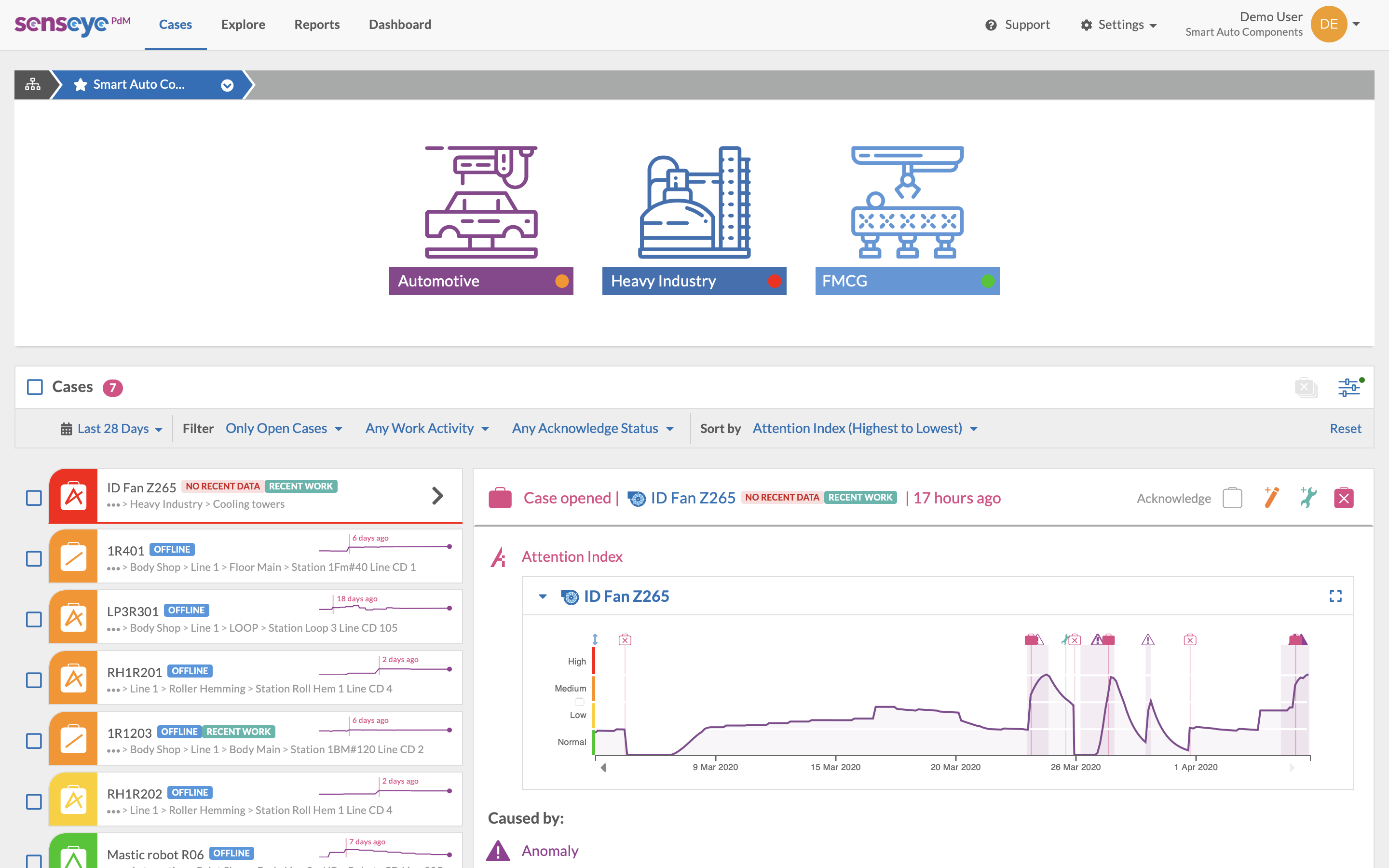Viewport: 1389px width, 868px height.
Task: Select the Heavy Industry site tile
Action: coord(663,281)
